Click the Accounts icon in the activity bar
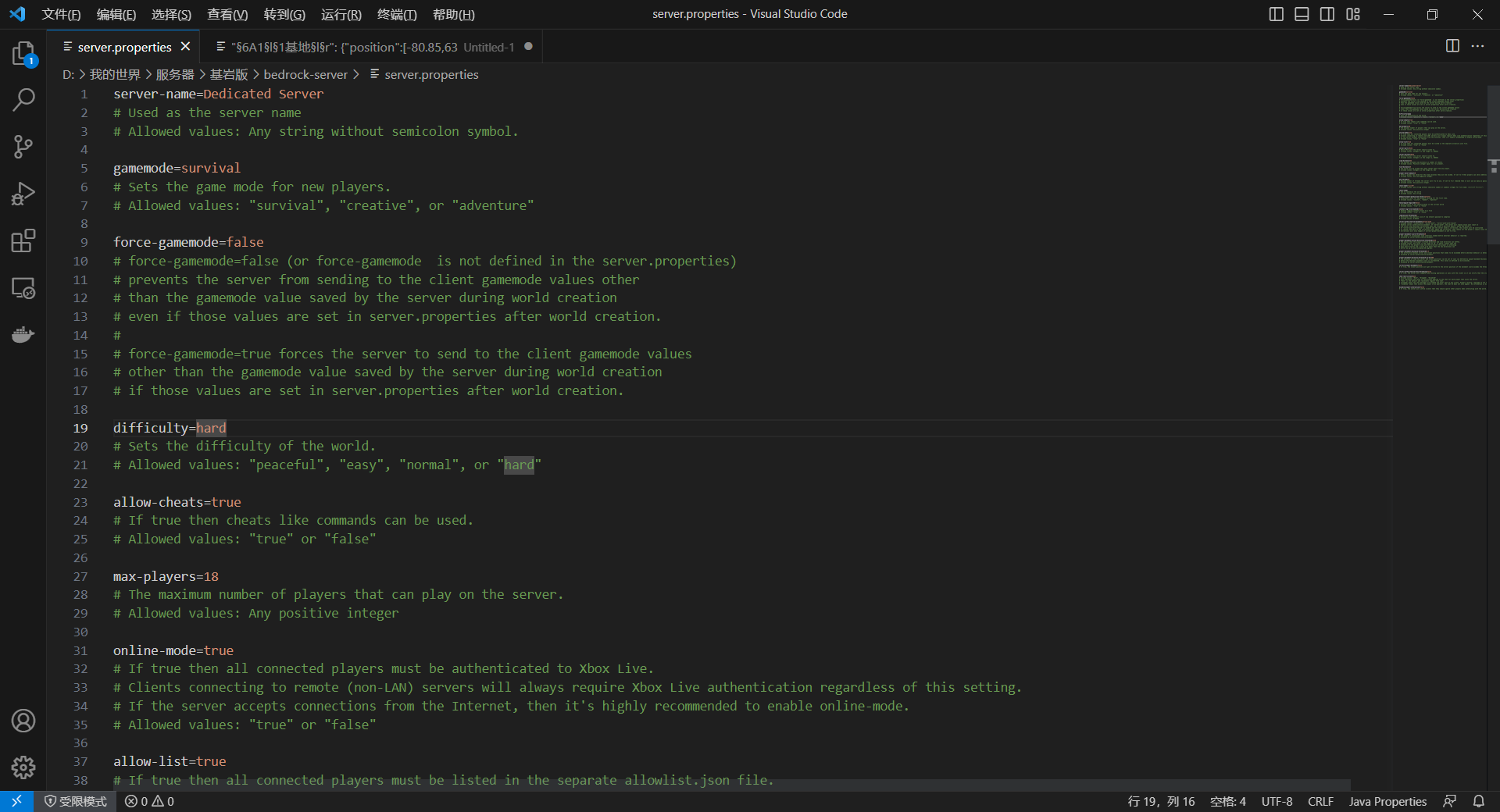 click(23, 721)
